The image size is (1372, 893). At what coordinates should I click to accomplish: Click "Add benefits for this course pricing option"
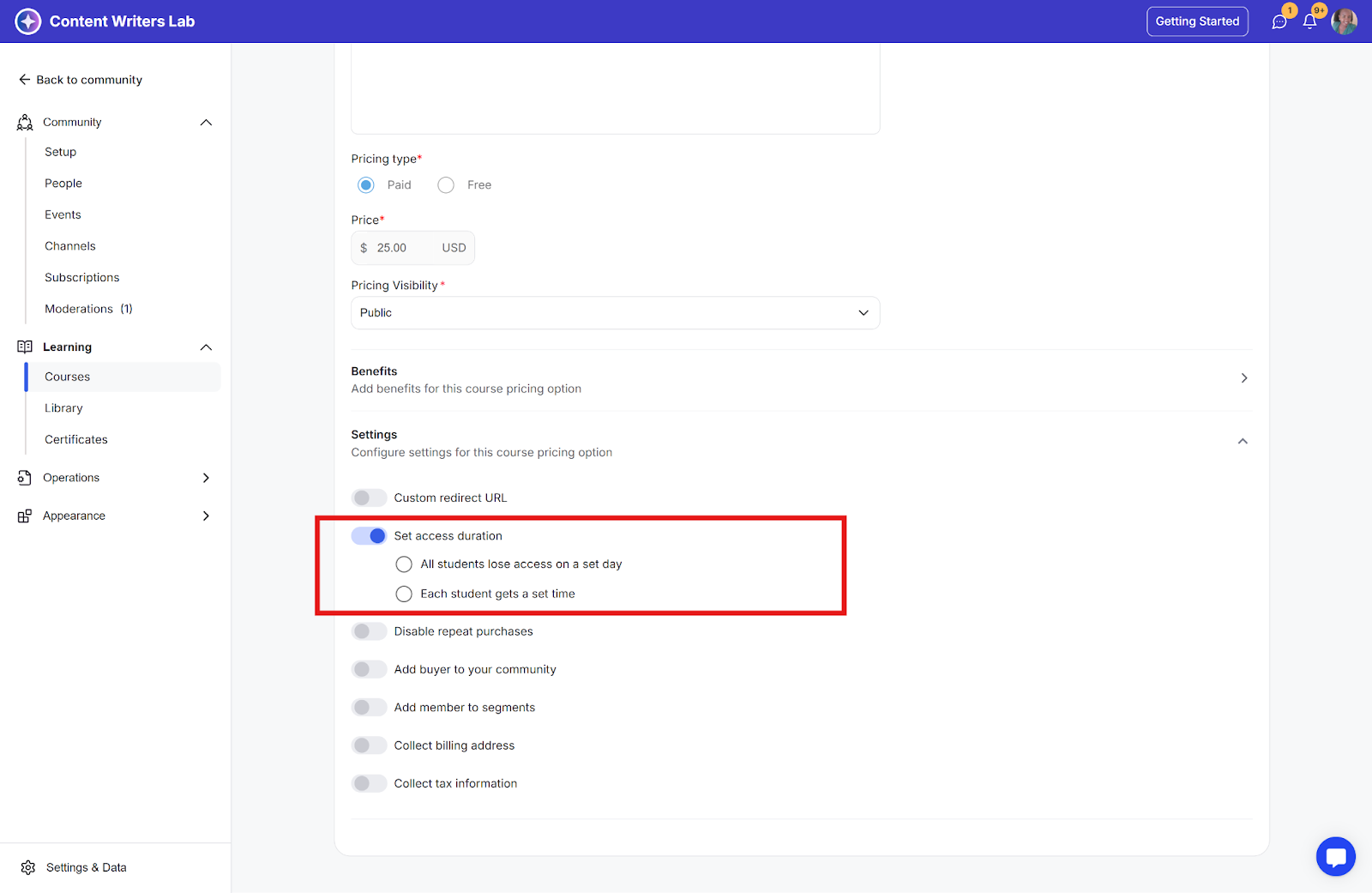(x=466, y=389)
